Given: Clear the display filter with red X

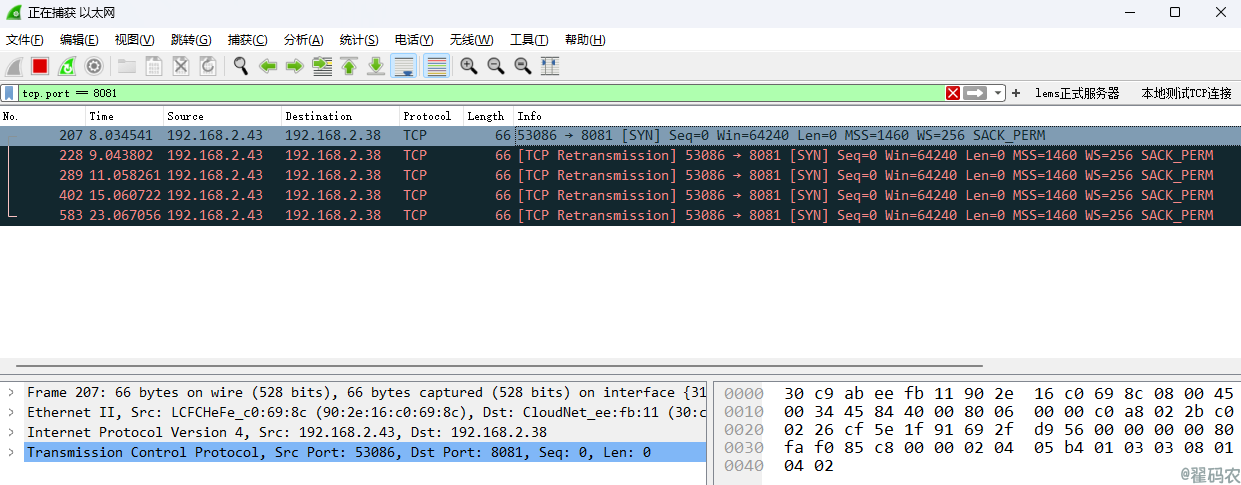Looking at the screenshot, I should click(x=953, y=93).
